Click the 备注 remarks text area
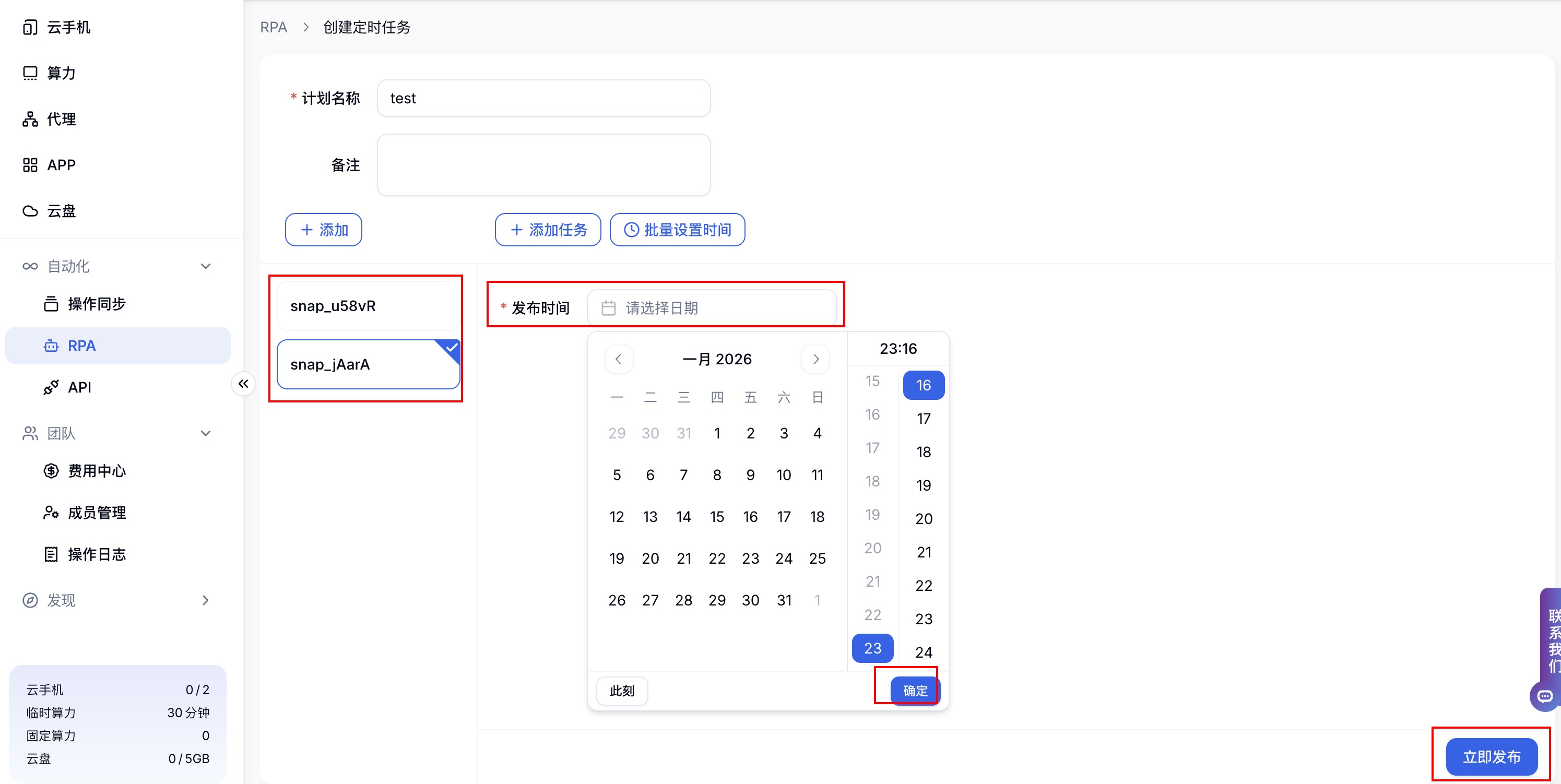The width and height of the screenshot is (1561, 784). (543, 165)
